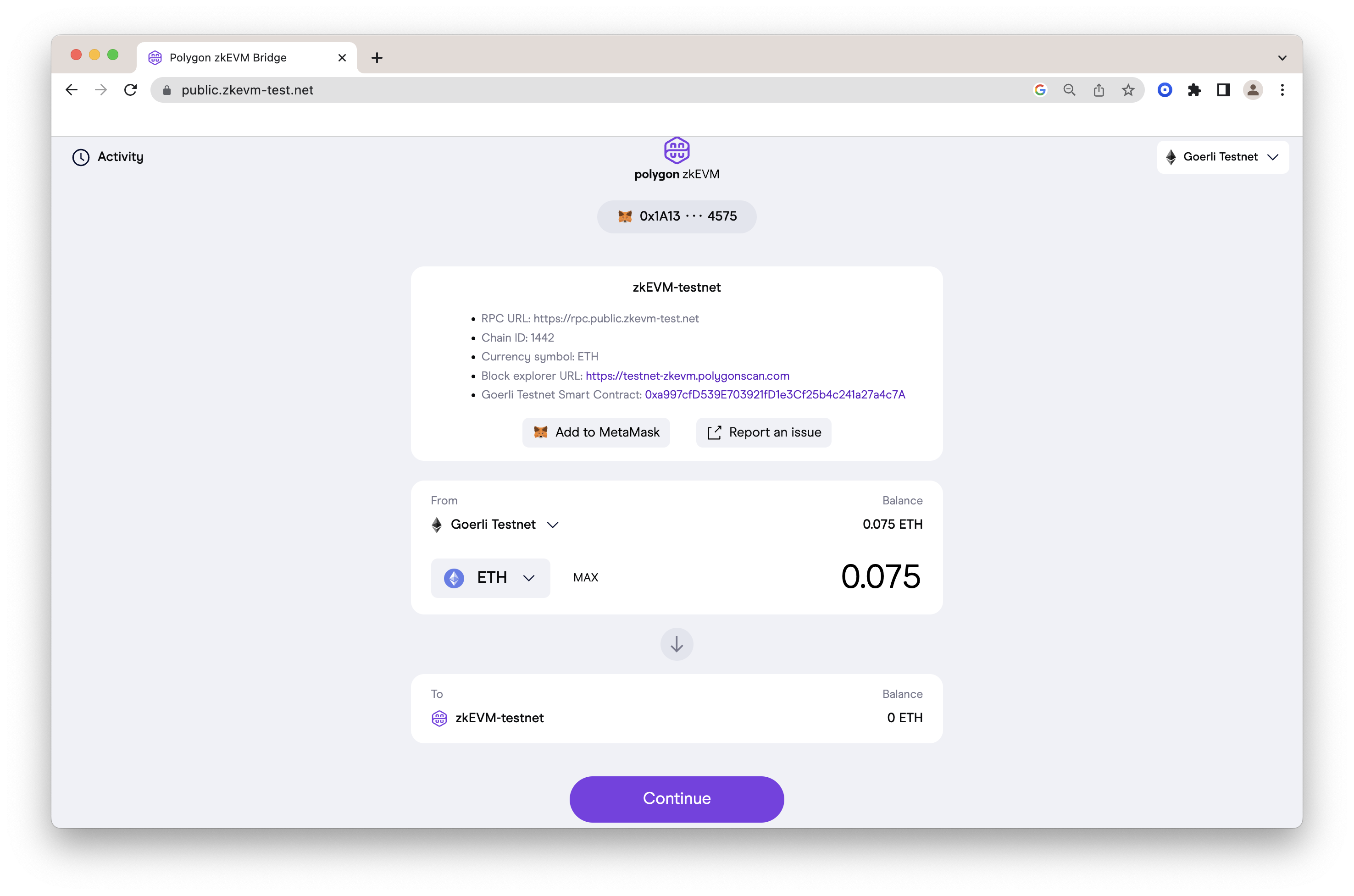The image size is (1354, 896).
Task: Click the Continue button to proceed
Action: [676, 798]
